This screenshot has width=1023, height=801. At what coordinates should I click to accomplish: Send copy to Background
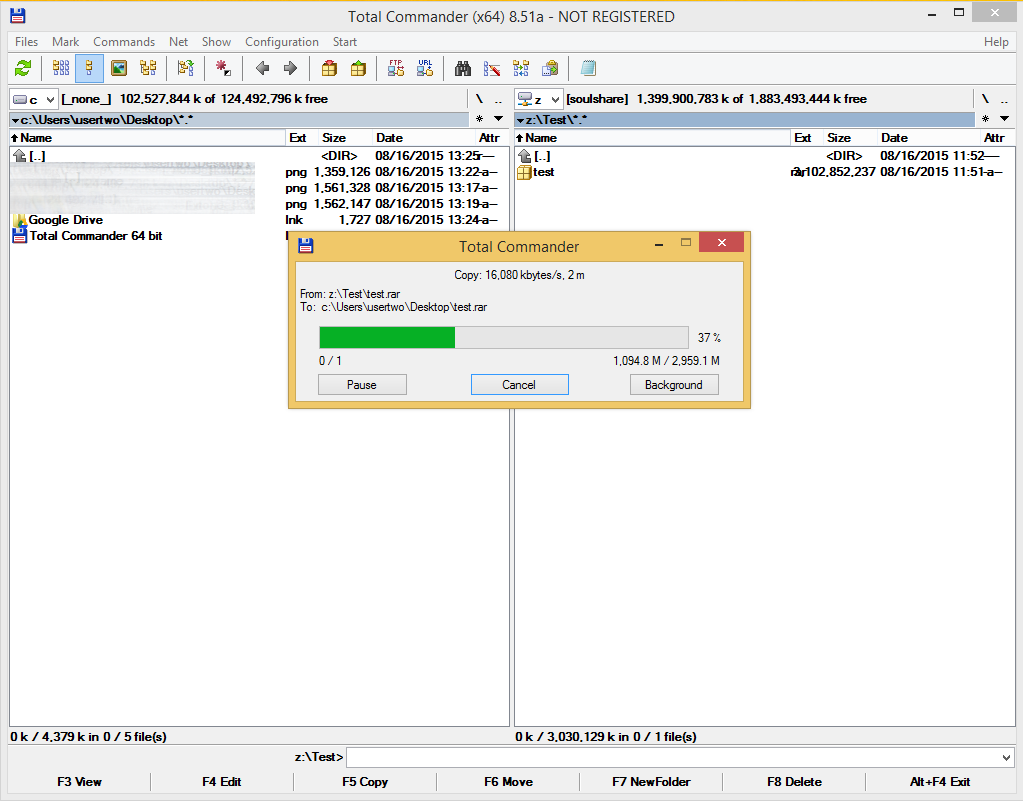pyautogui.click(x=674, y=385)
